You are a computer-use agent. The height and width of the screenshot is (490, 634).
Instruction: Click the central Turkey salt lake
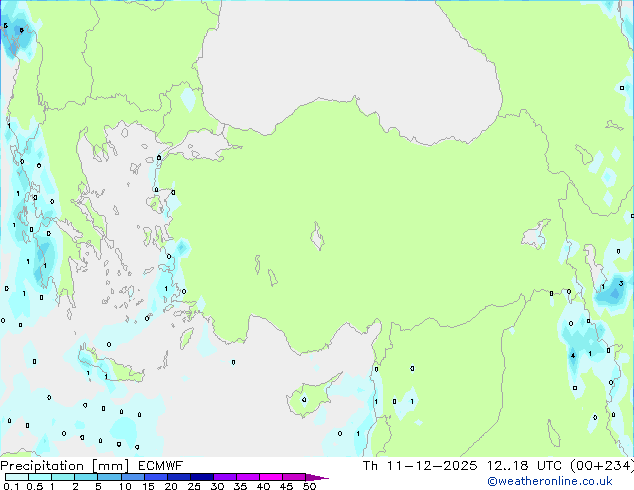pos(317,237)
